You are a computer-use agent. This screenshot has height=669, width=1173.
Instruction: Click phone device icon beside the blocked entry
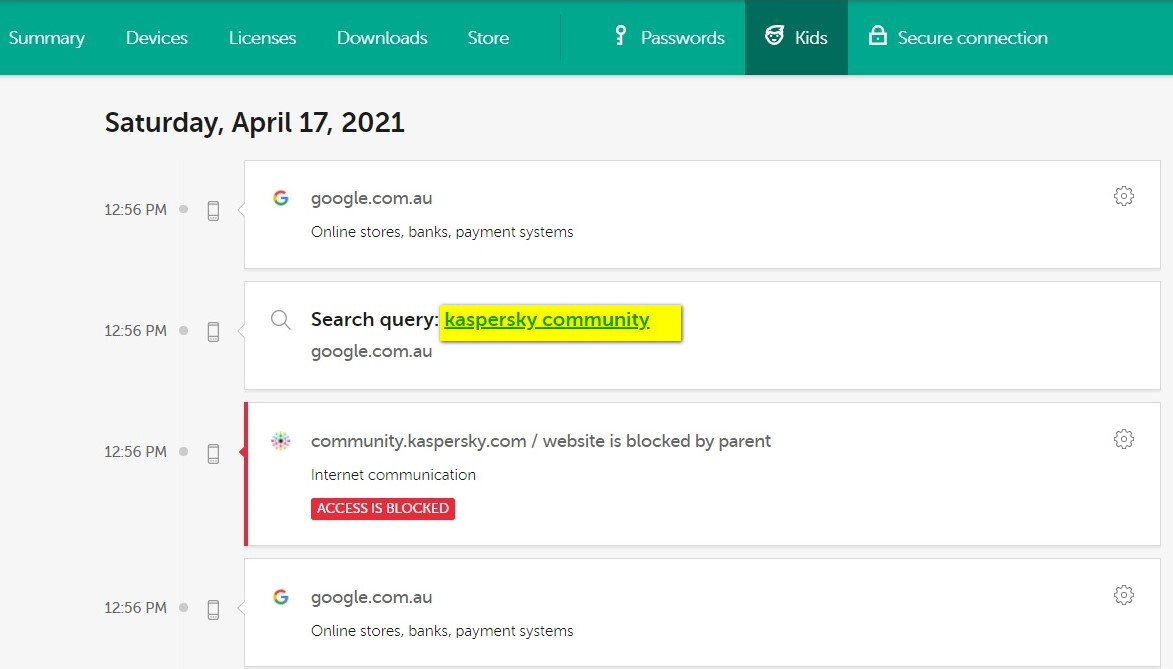point(213,453)
